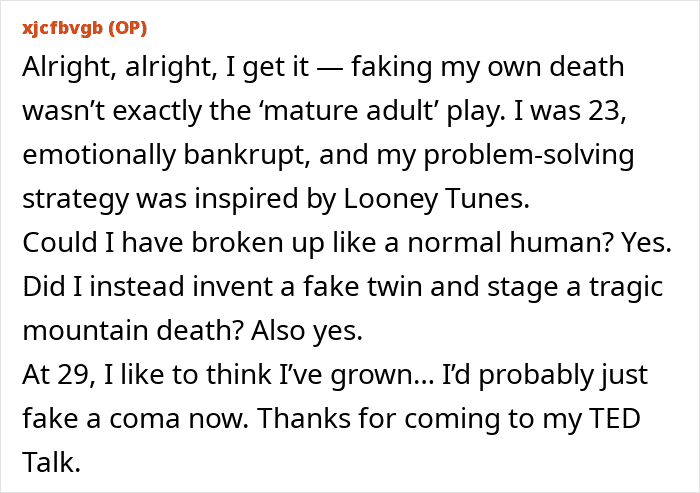Open the xjcfbvgb user profile link
The image size is (700, 493).
point(62,29)
